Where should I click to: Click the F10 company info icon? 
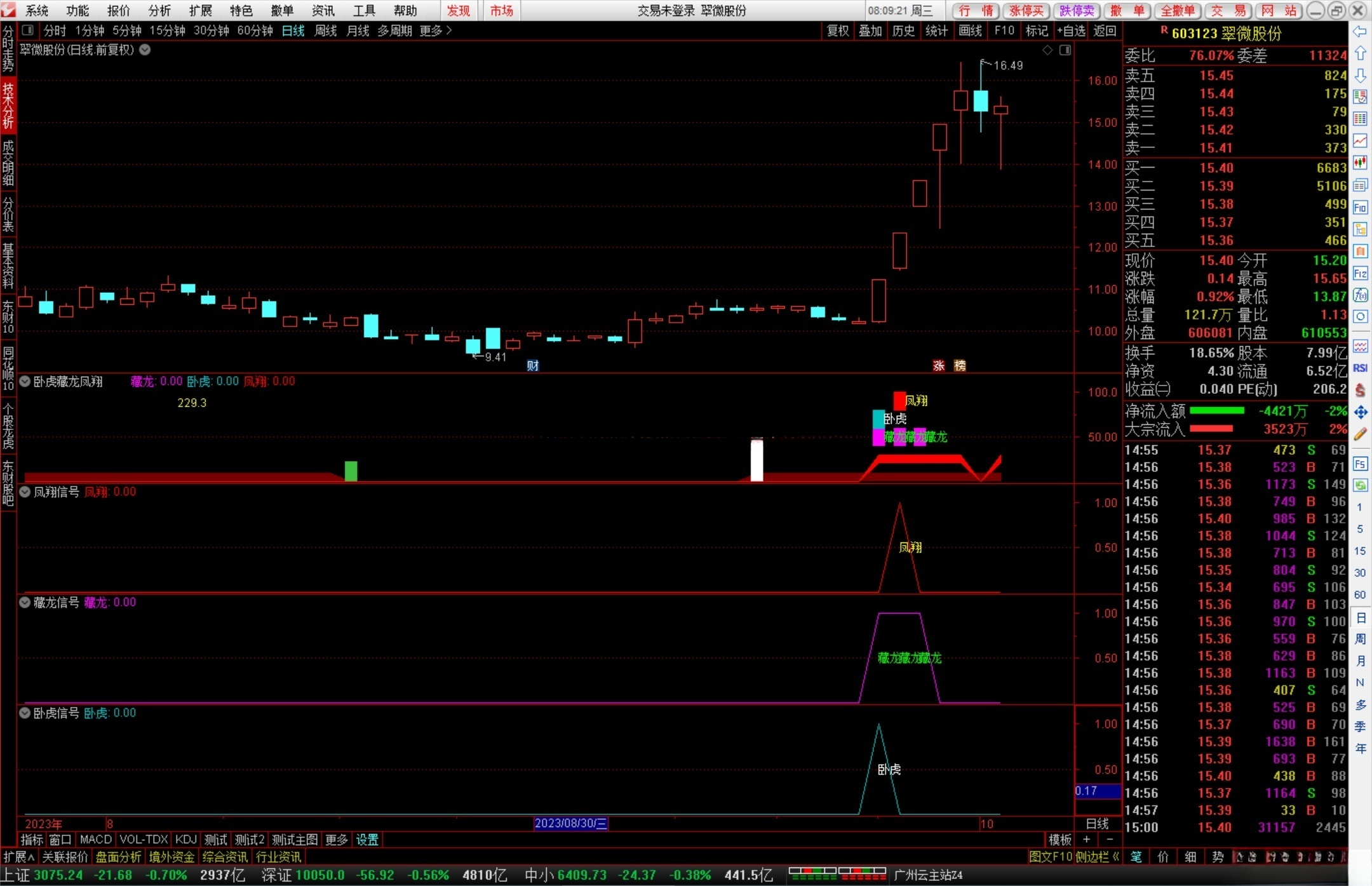(1360, 208)
